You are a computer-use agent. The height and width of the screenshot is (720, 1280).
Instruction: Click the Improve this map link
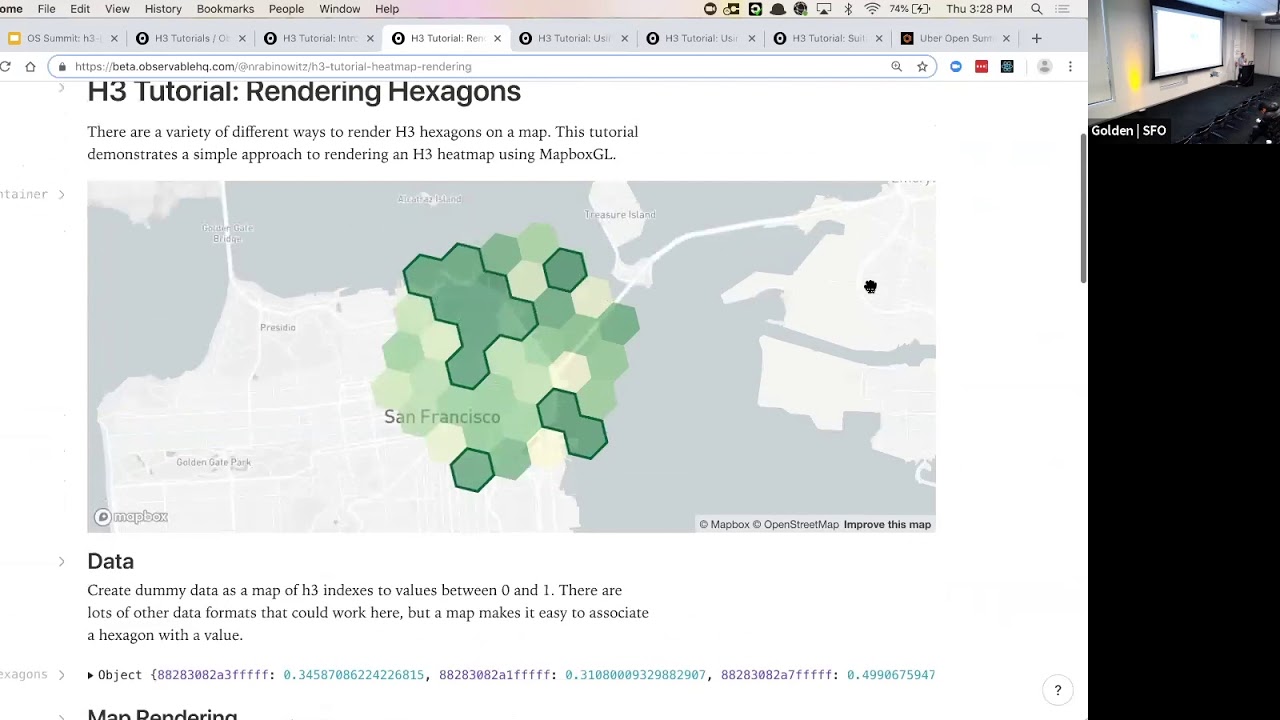click(x=887, y=524)
